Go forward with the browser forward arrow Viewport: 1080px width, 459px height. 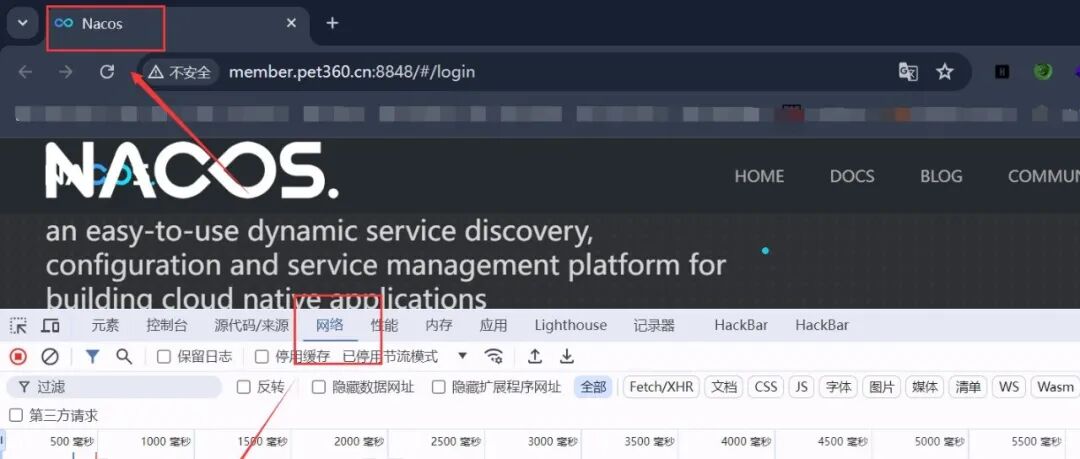click(66, 72)
